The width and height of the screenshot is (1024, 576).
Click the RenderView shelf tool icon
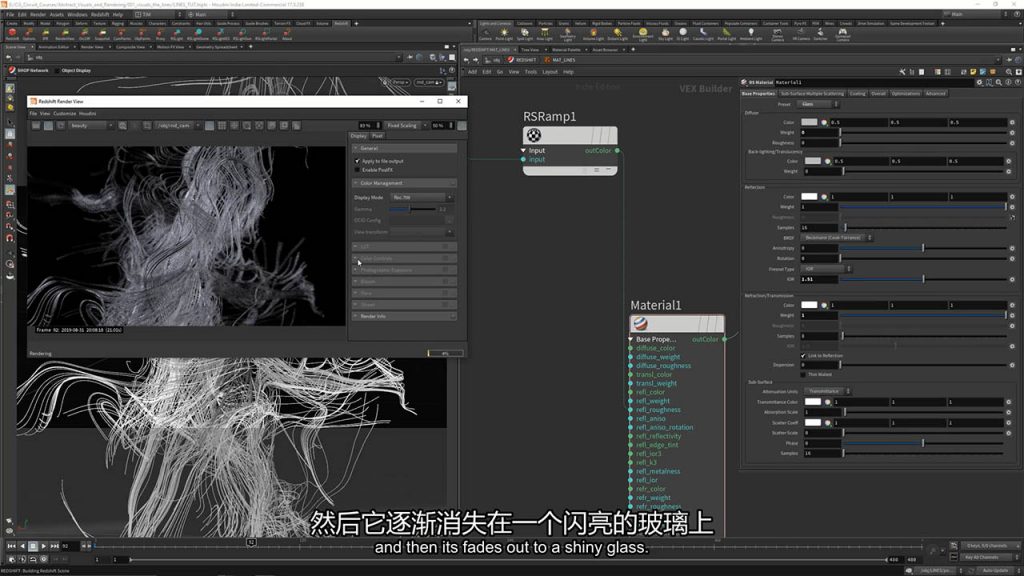(x=65, y=32)
